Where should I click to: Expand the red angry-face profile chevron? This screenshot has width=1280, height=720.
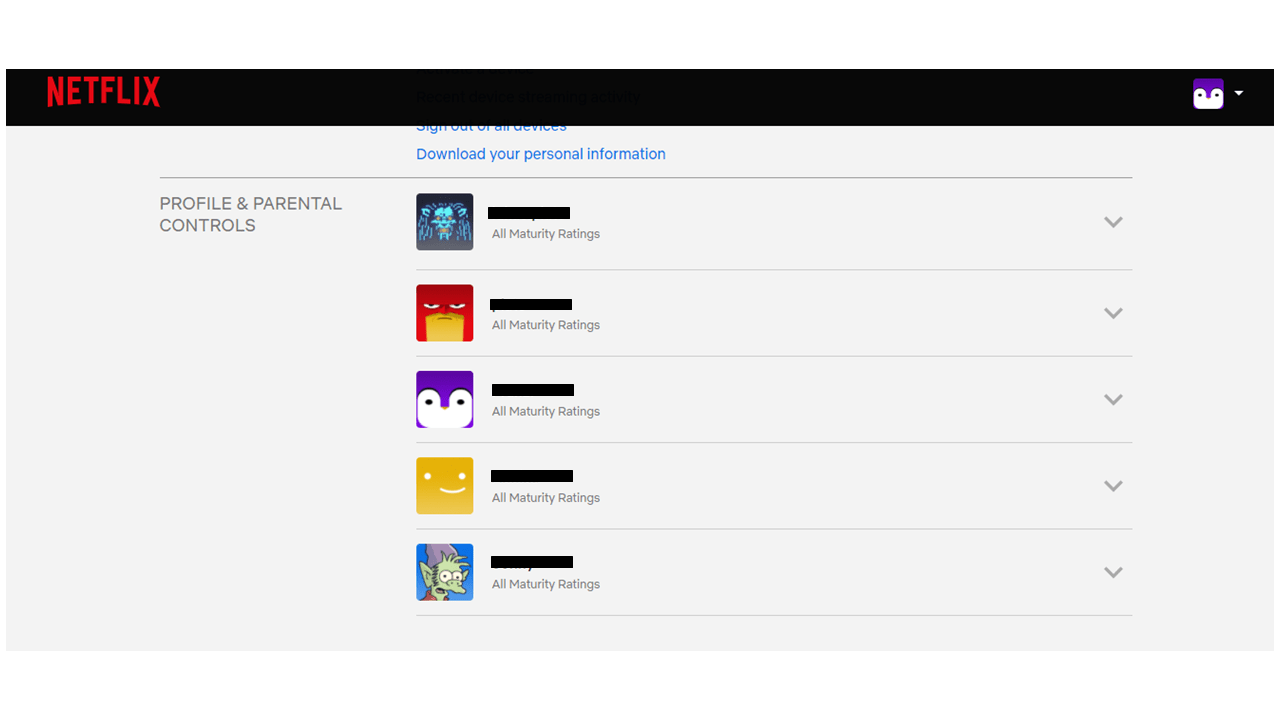(x=1113, y=313)
